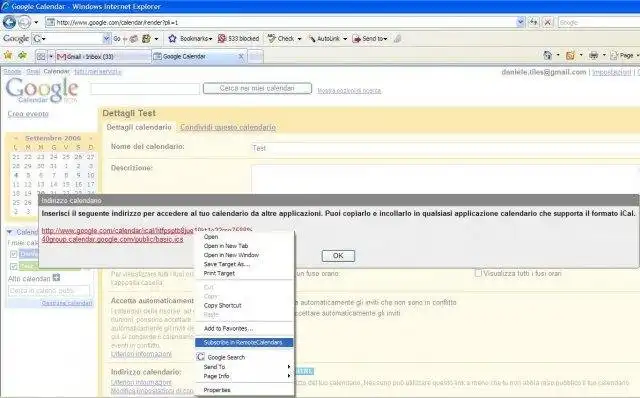The width and height of the screenshot is (640, 398).
Task: Click the Nome del calendario field
Action: tap(445, 148)
